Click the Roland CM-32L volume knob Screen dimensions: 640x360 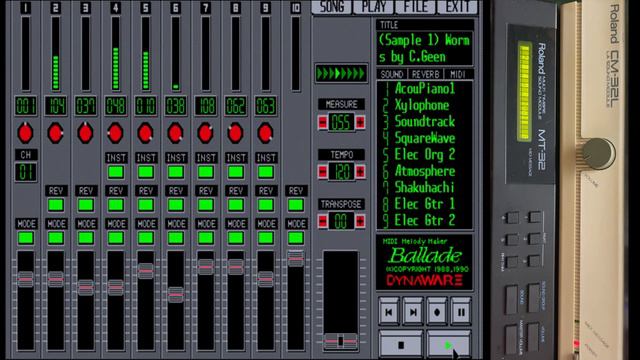pos(597,153)
